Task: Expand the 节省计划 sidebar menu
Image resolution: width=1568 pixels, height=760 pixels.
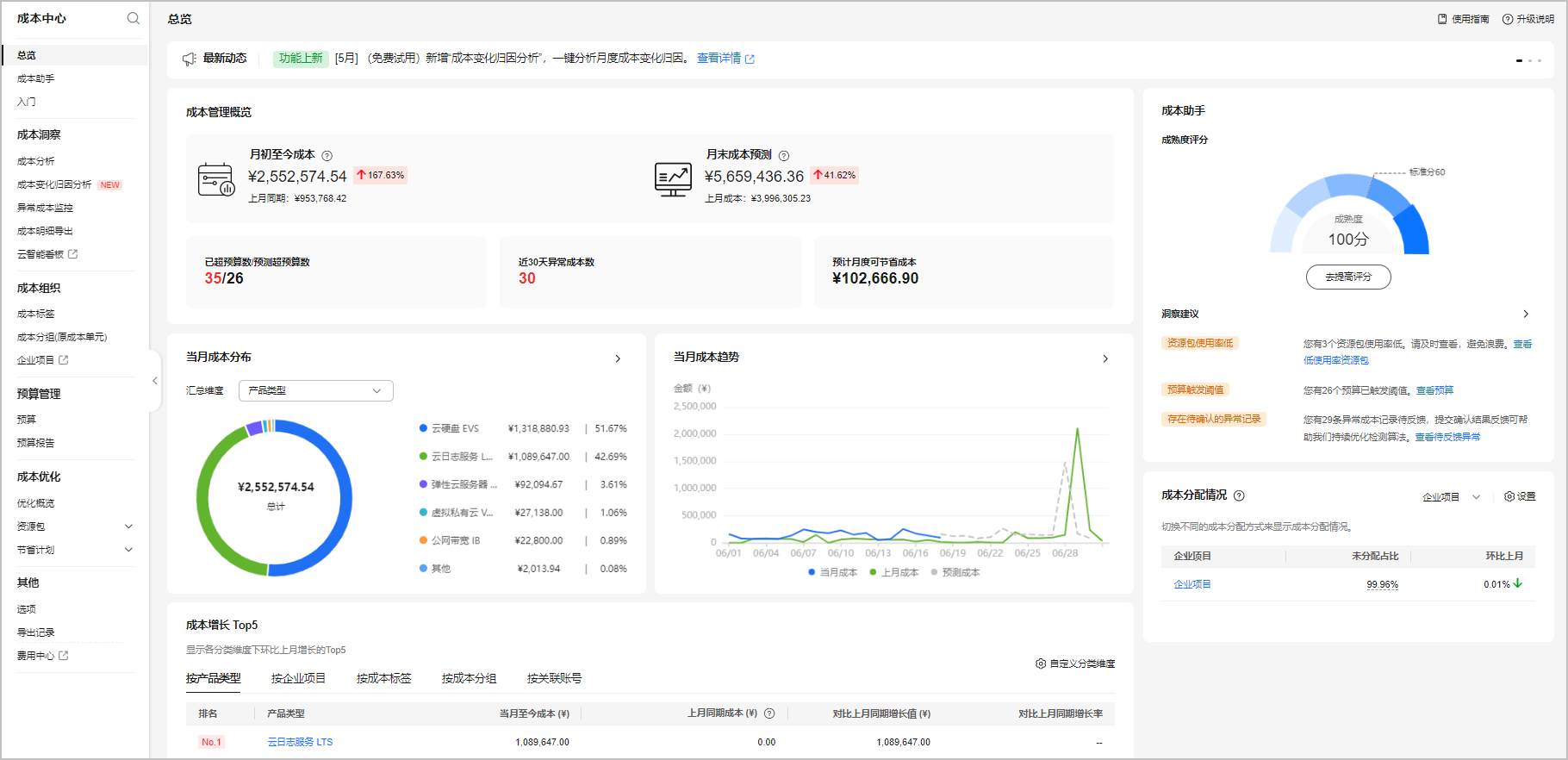Action: pyautogui.click(x=128, y=550)
